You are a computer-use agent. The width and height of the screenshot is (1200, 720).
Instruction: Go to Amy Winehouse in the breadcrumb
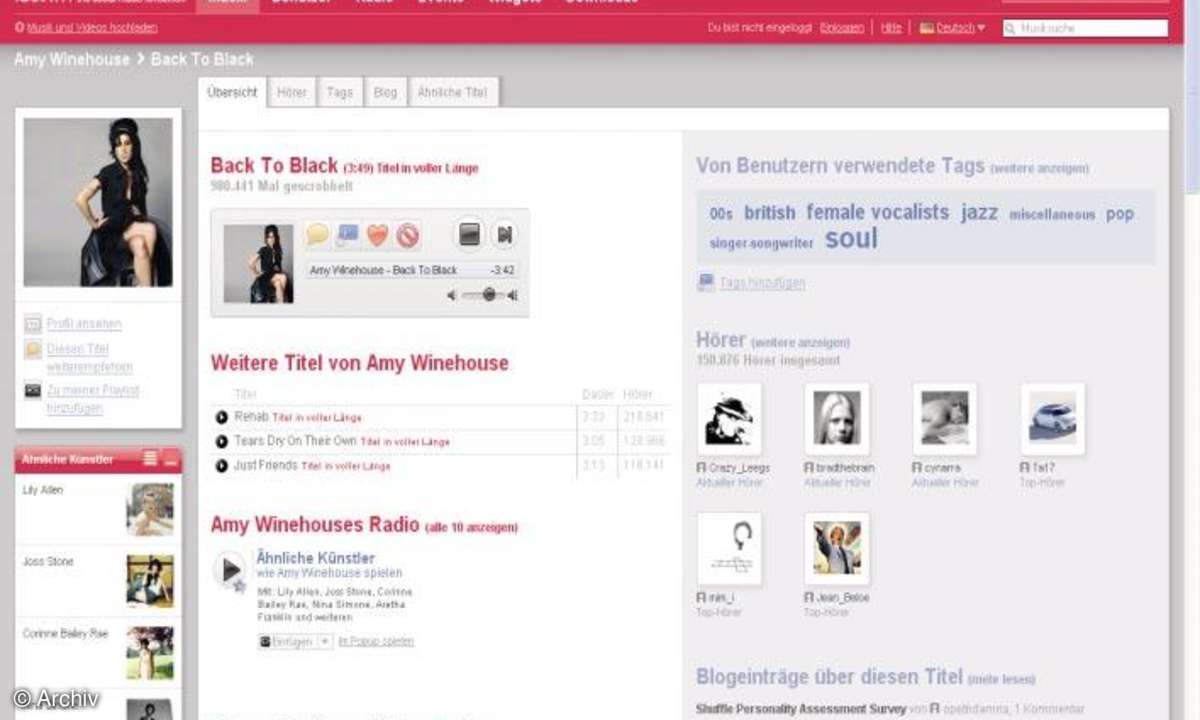pos(72,59)
